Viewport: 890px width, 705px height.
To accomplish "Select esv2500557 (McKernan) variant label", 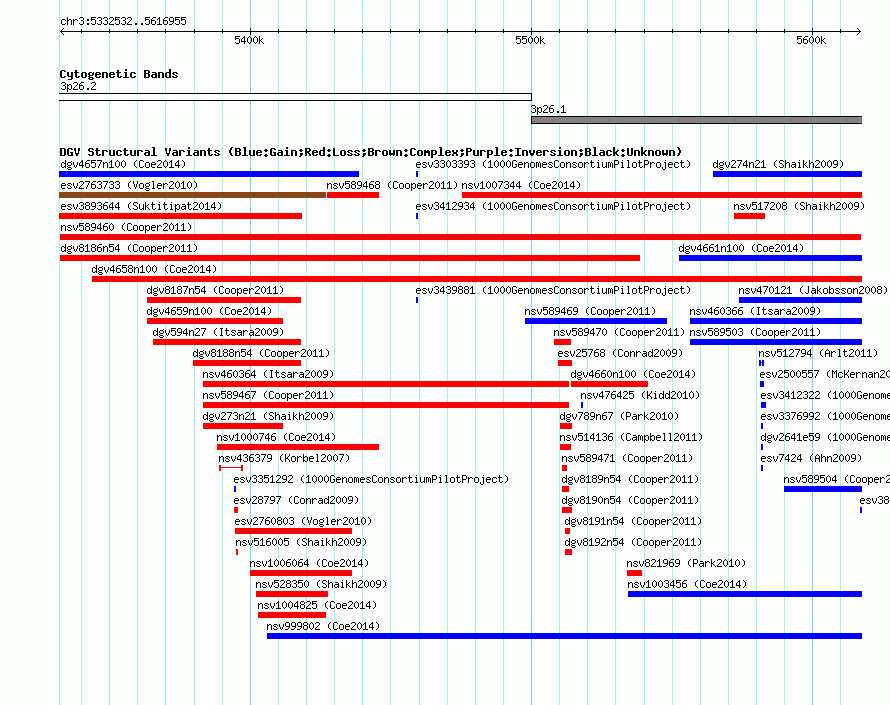I will (824, 375).
